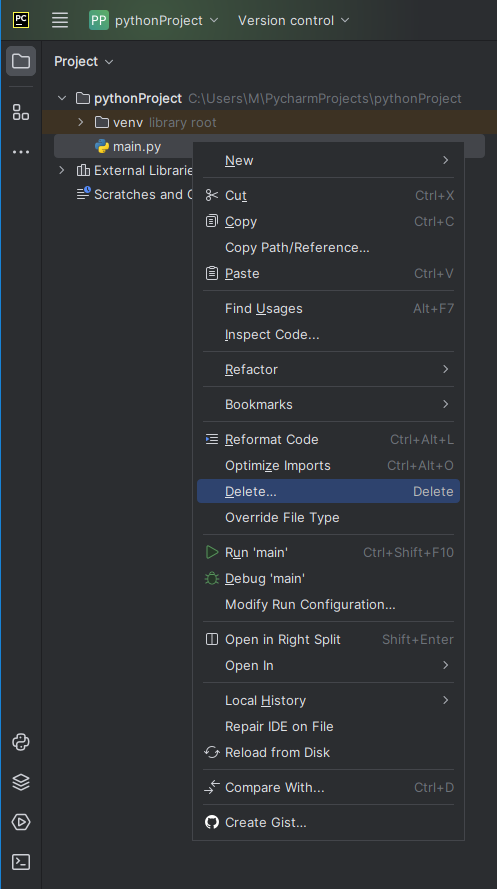Click the GitHub Create Gist icon
This screenshot has width=497, height=889.
pos(212,822)
